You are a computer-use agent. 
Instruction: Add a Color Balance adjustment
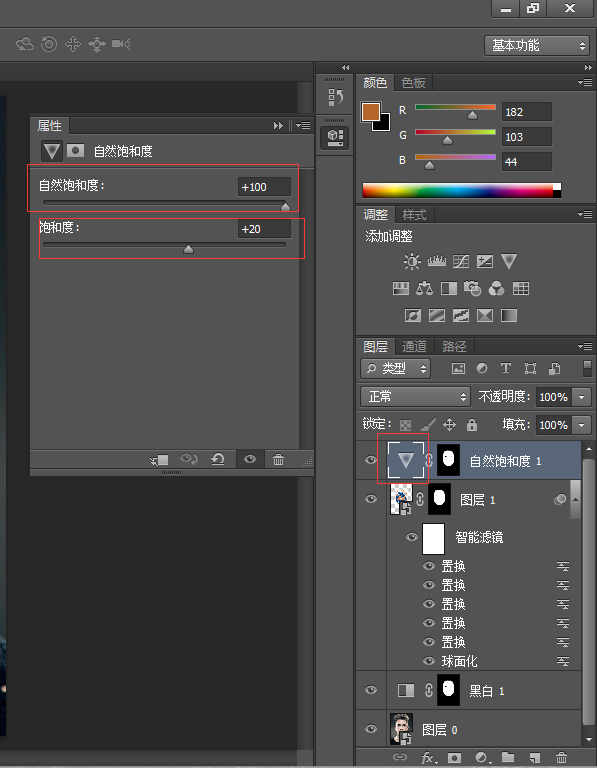click(x=424, y=288)
